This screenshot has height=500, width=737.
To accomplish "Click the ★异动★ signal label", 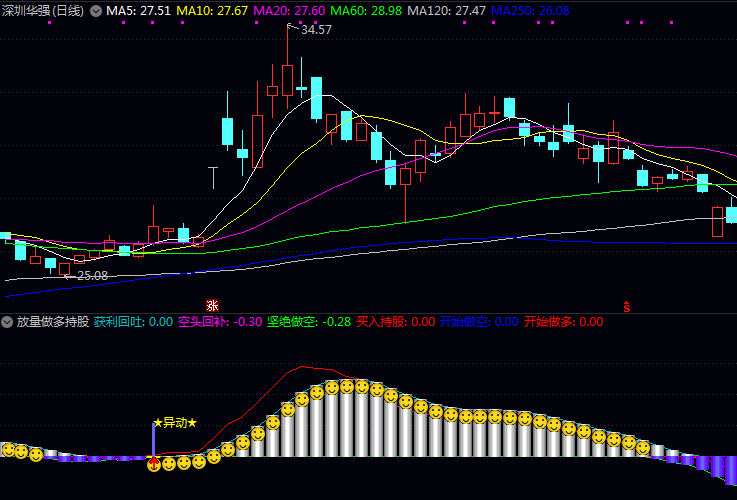I will click(x=175, y=423).
